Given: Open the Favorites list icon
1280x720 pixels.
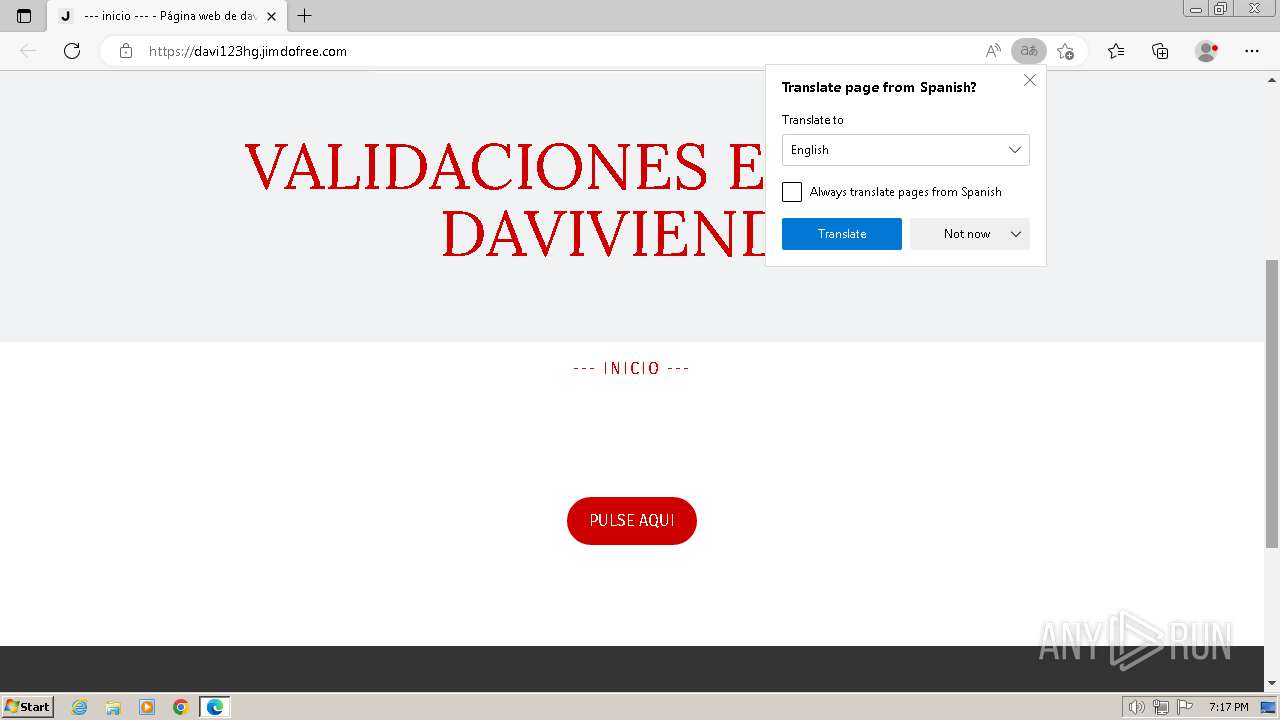Looking at the screenshot, I should 1116,51.
